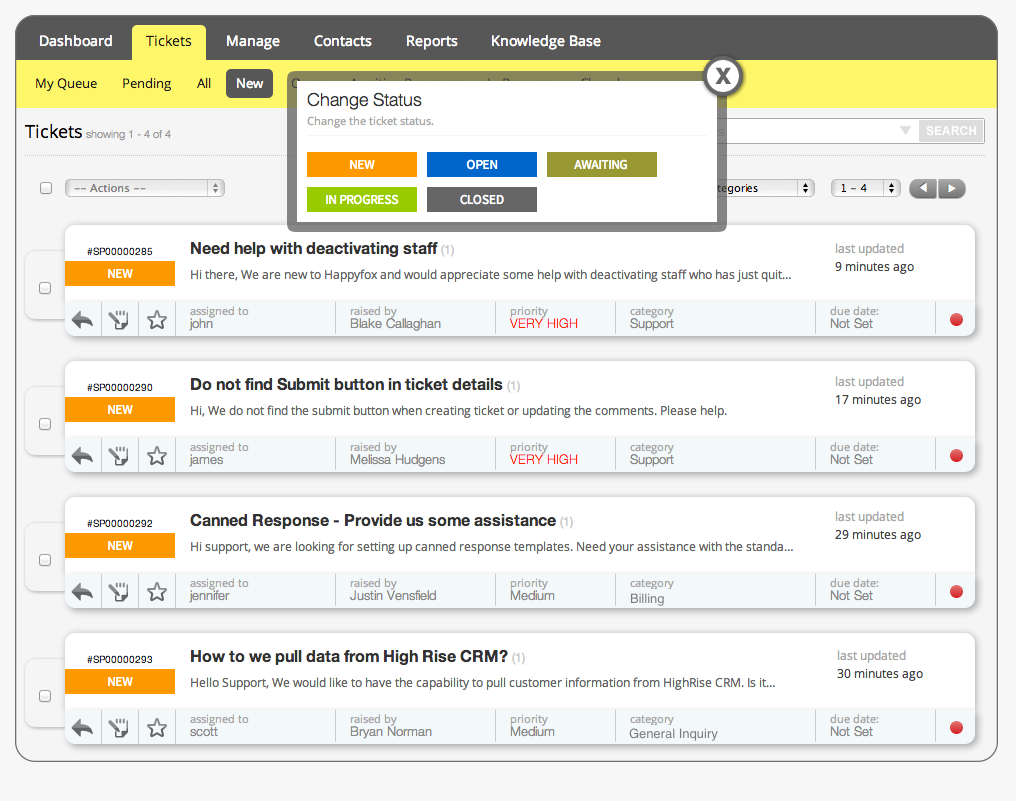Star the Canned Response ticket
This screenshot has width=1016, height=801.
157,592
